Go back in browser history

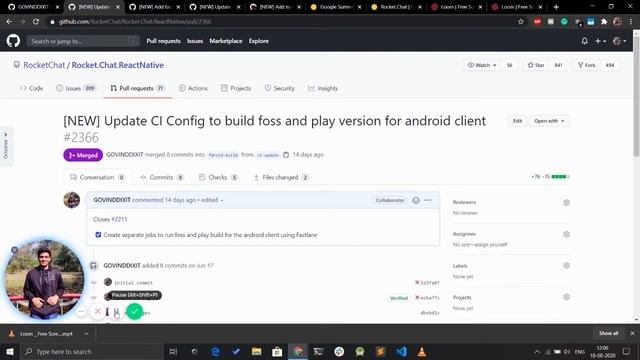9,22
